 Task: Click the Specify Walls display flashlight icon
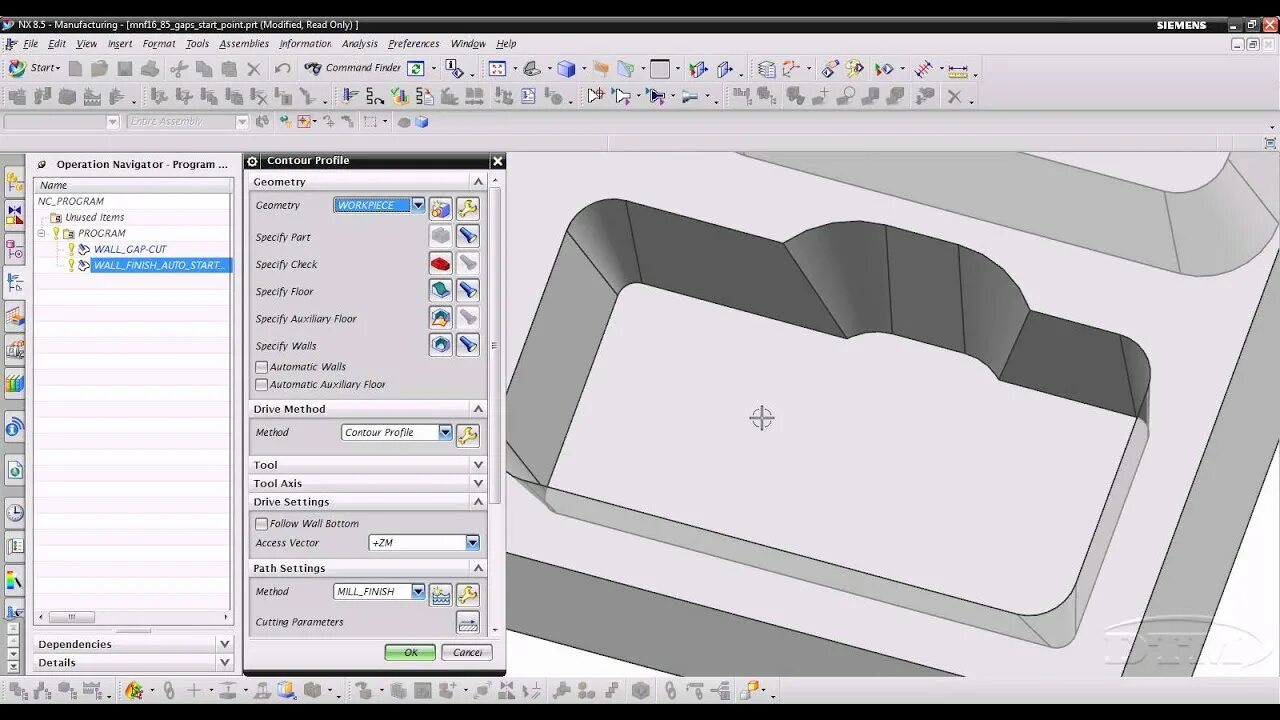click(x=467, y=345)
